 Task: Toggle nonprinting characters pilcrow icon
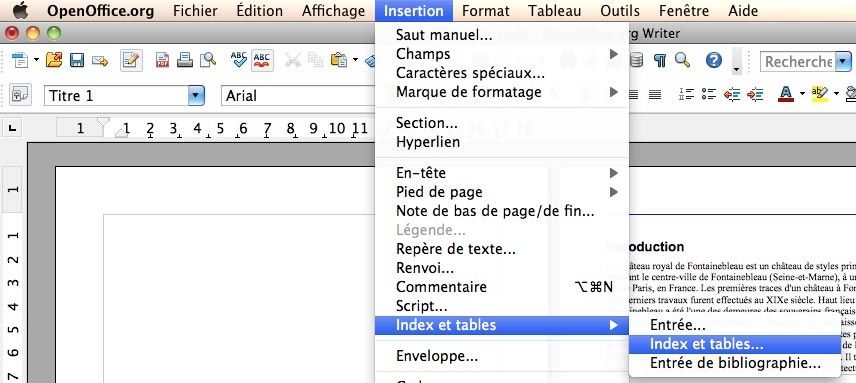pos(659,60)
